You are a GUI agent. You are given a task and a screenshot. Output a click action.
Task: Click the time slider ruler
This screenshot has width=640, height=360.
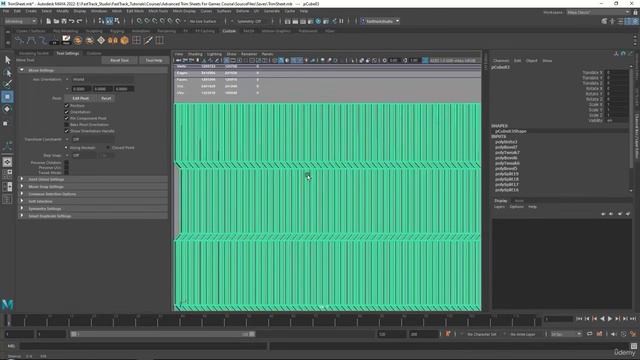point(273,320)
